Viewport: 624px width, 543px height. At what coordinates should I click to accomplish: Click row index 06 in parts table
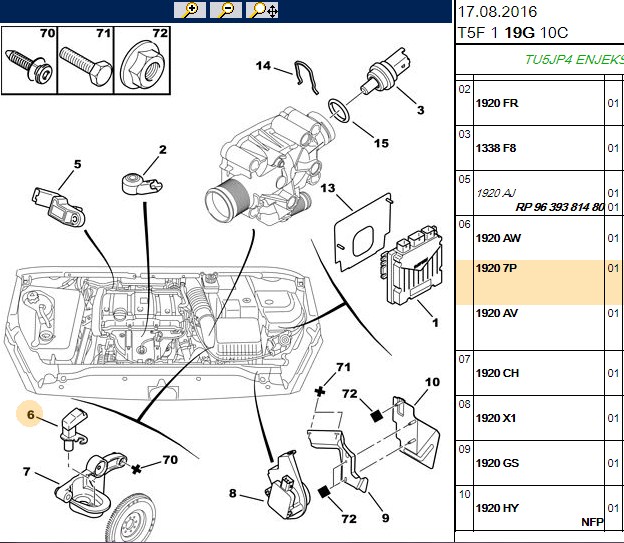click(464, 224)
